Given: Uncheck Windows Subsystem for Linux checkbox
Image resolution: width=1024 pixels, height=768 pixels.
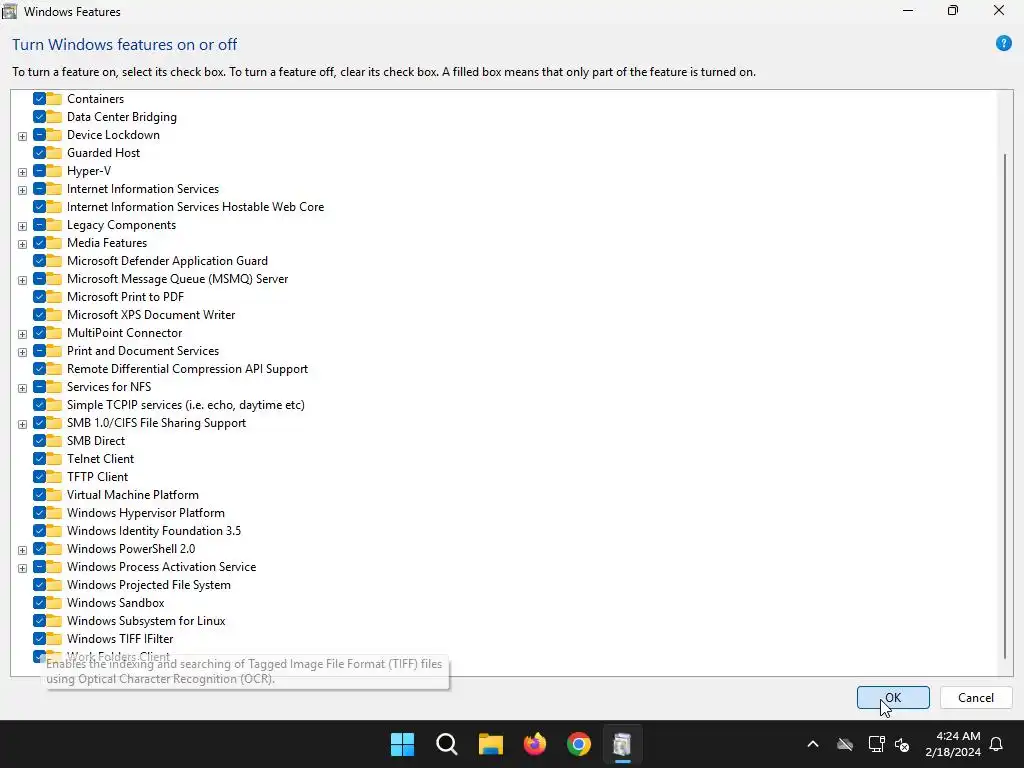Looking at the screenshot, I should (x=39, y=621).
